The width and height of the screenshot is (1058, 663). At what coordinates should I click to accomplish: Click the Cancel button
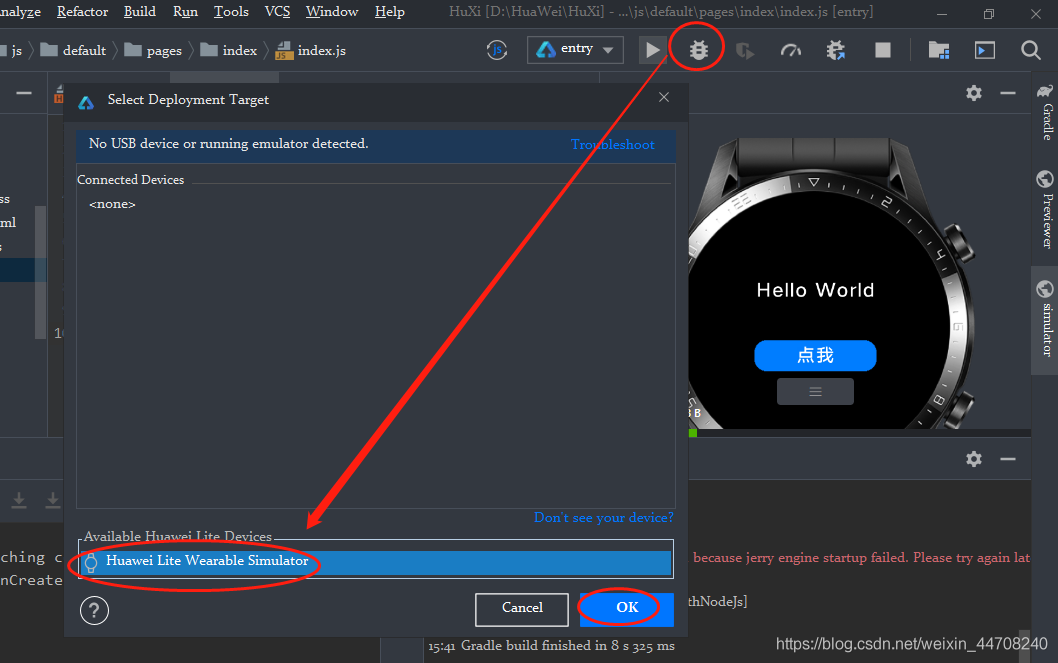522,608
